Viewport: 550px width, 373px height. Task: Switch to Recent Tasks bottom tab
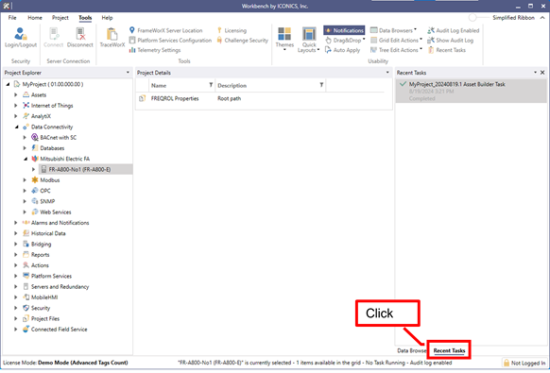click(449, 350)
